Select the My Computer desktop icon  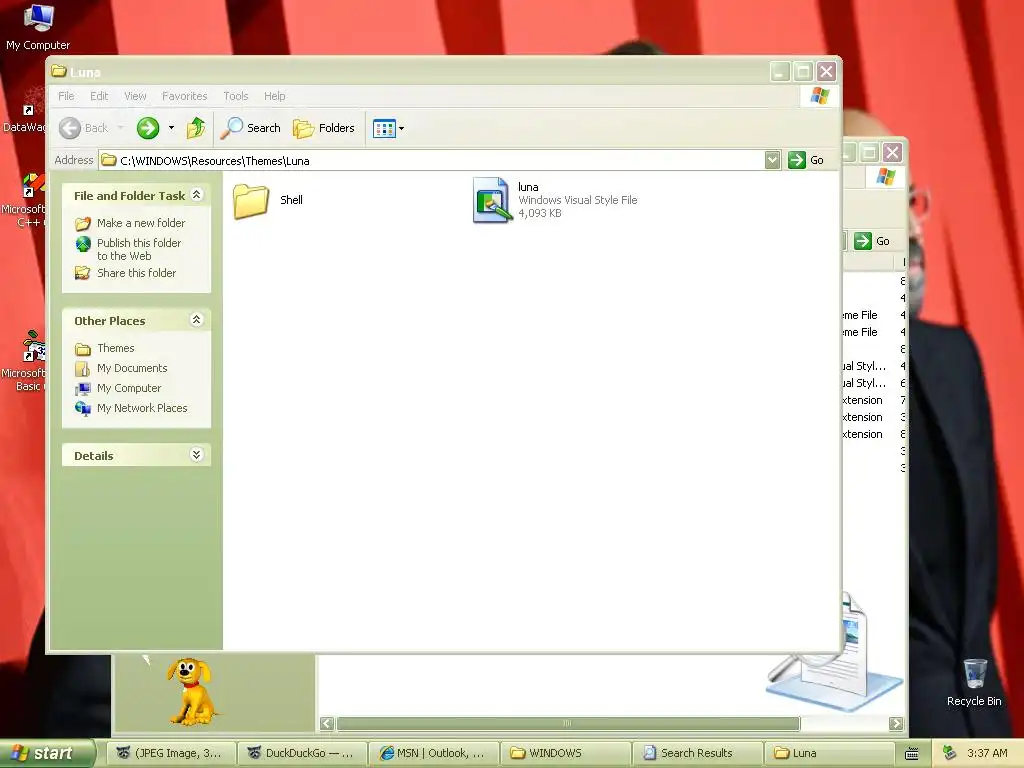tap(38, 27)
